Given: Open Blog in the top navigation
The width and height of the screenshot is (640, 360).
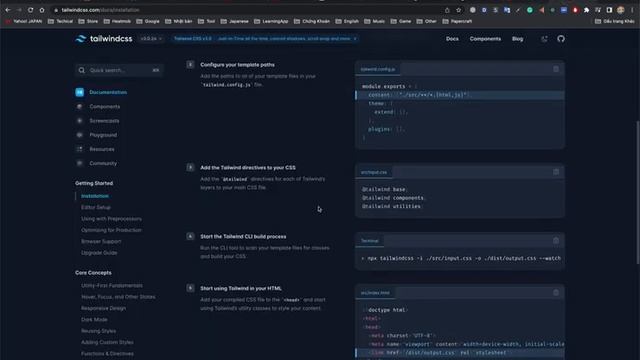Looking at the screenshot, I should tap(517, 39).
